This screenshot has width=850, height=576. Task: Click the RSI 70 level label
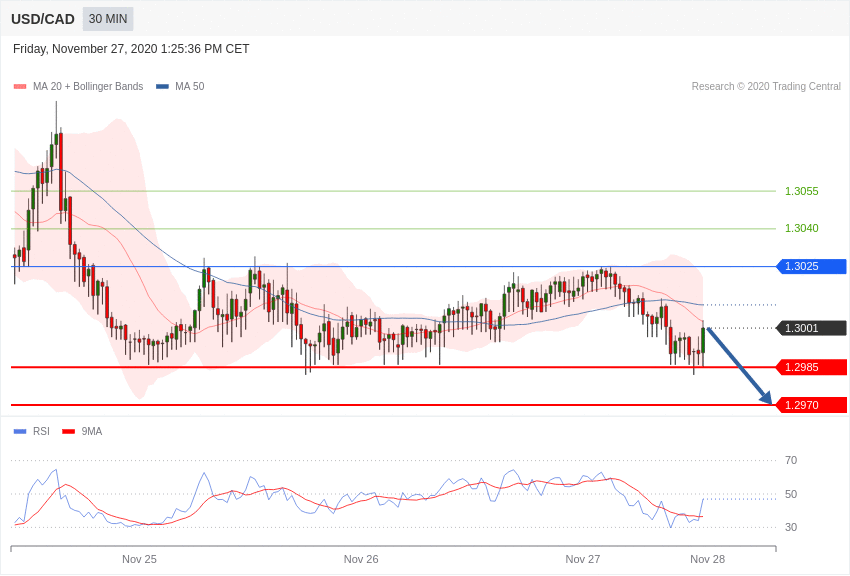(791, 460)
